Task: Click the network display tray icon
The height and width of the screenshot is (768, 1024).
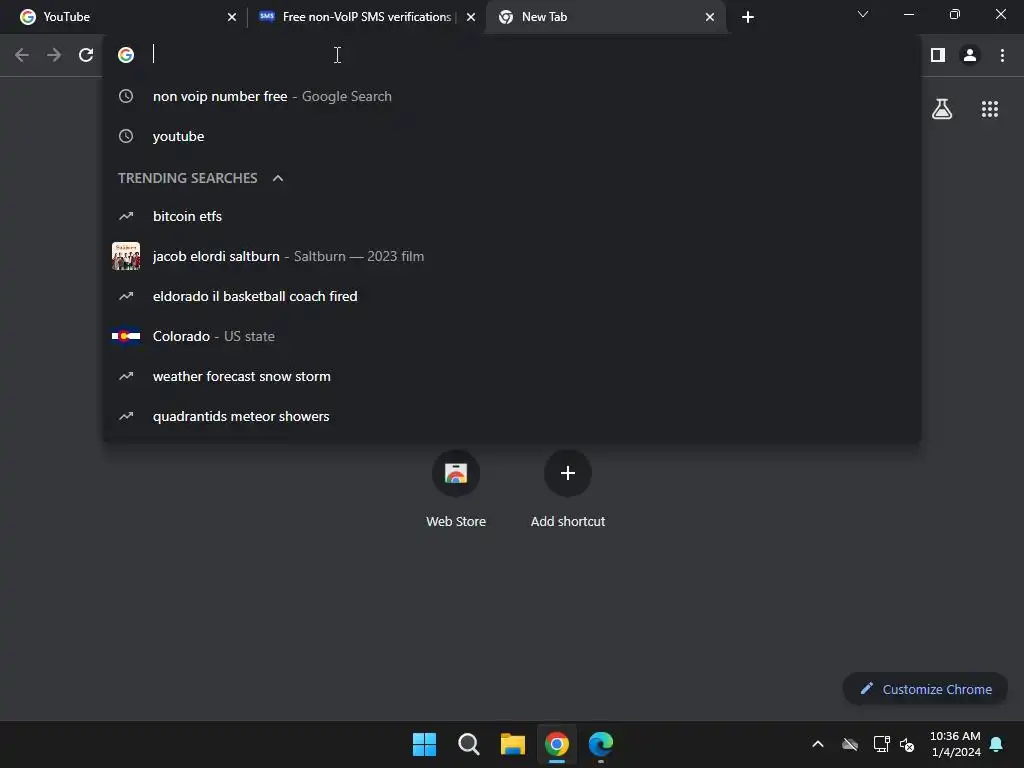Action: coord(881,744)
